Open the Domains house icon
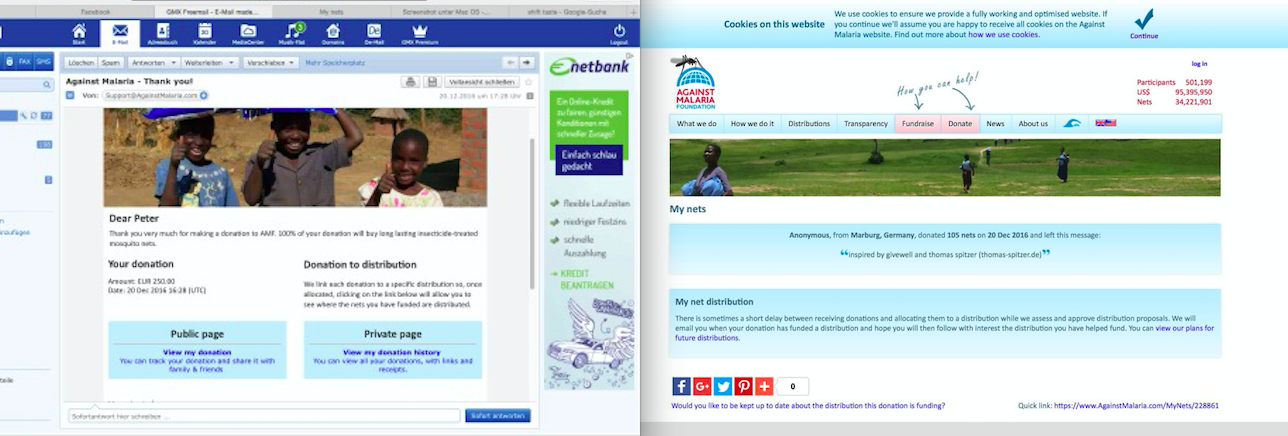The height and width of the screenshot is (436, 1288). [x=333, y=33]
